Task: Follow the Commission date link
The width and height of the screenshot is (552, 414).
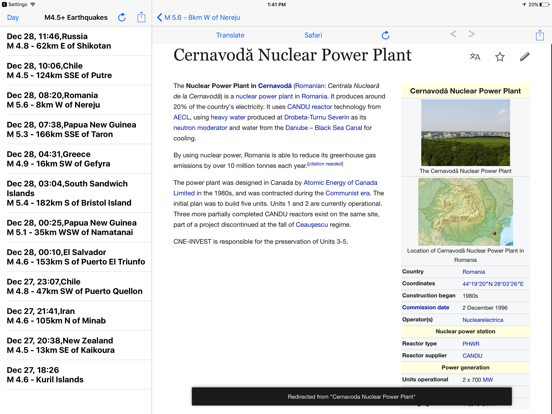Action: coord(426,307)
